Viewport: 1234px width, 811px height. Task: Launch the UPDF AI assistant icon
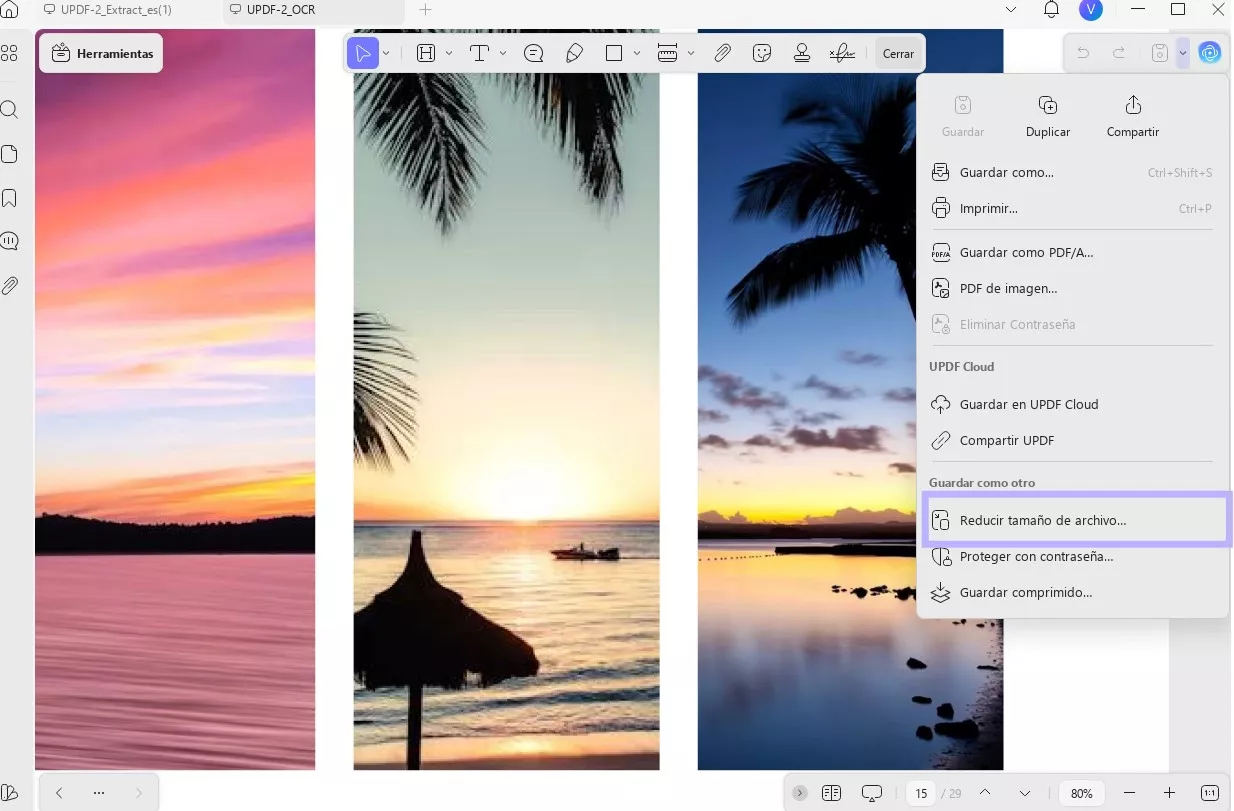click(1210, 53)
